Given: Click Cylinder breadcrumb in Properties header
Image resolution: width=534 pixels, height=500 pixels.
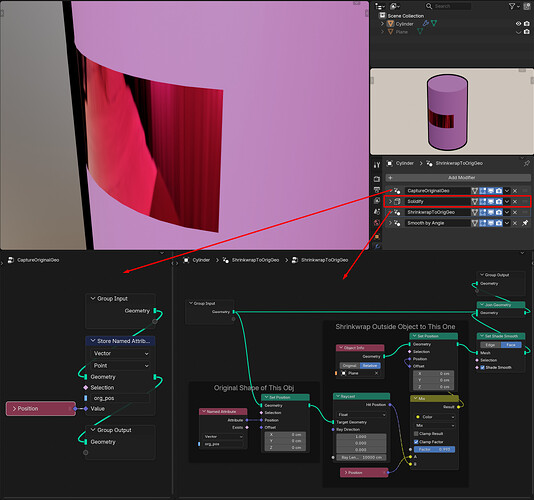Looking at the screenshot, I should (405, 163).
